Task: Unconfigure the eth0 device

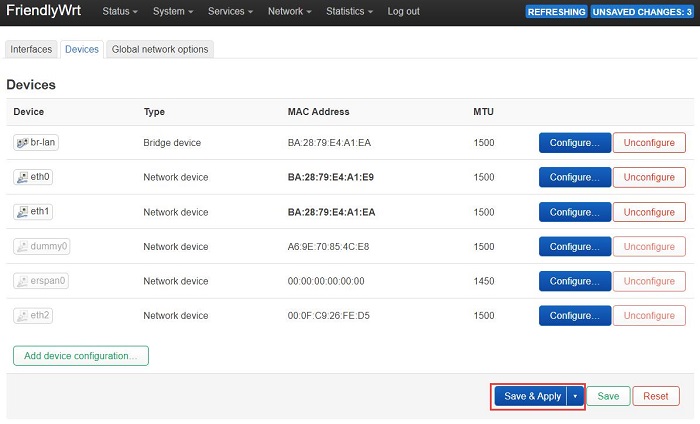Action: [x=649, y=177]
